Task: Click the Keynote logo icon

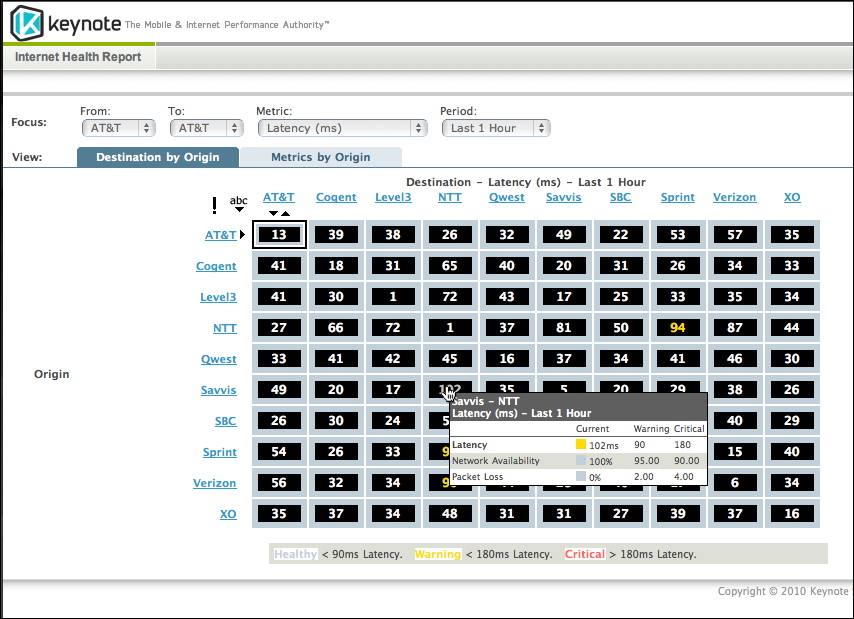Action: pyautogui.click(x=27, y=23)
